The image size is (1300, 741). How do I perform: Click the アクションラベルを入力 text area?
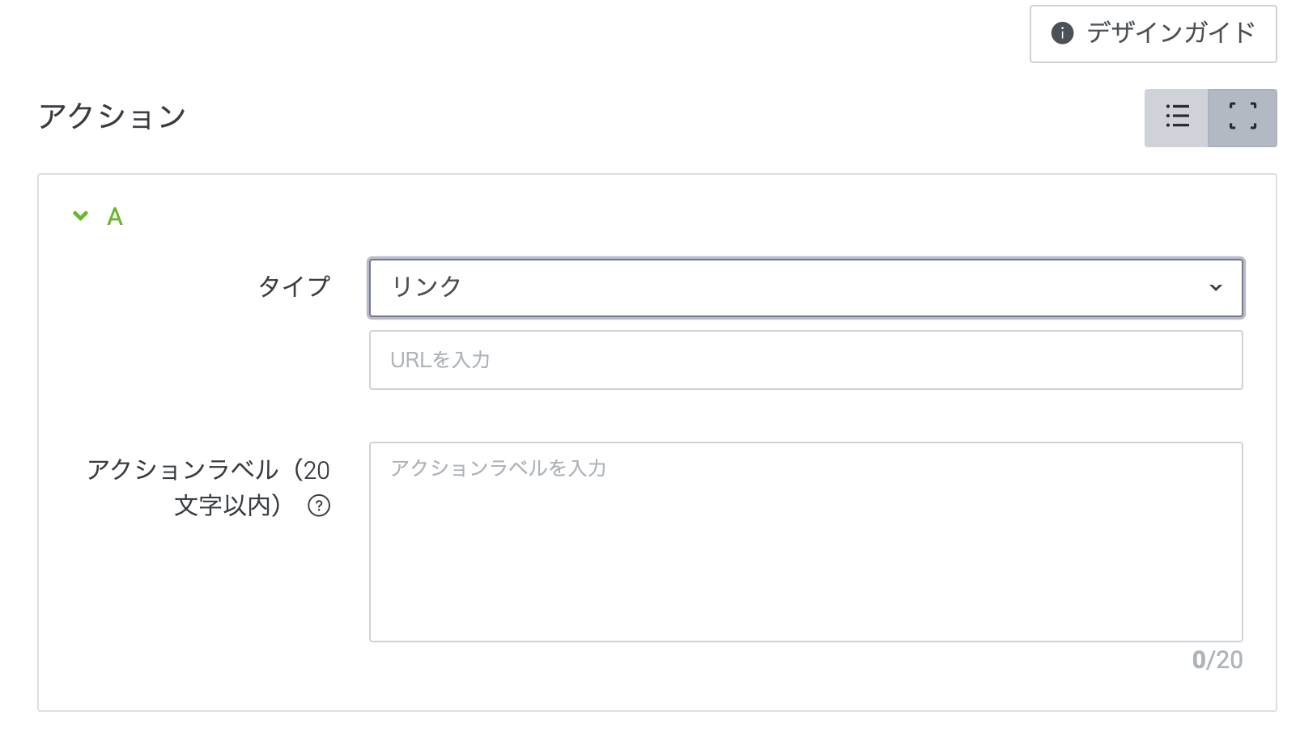click(x=805, y=541)
